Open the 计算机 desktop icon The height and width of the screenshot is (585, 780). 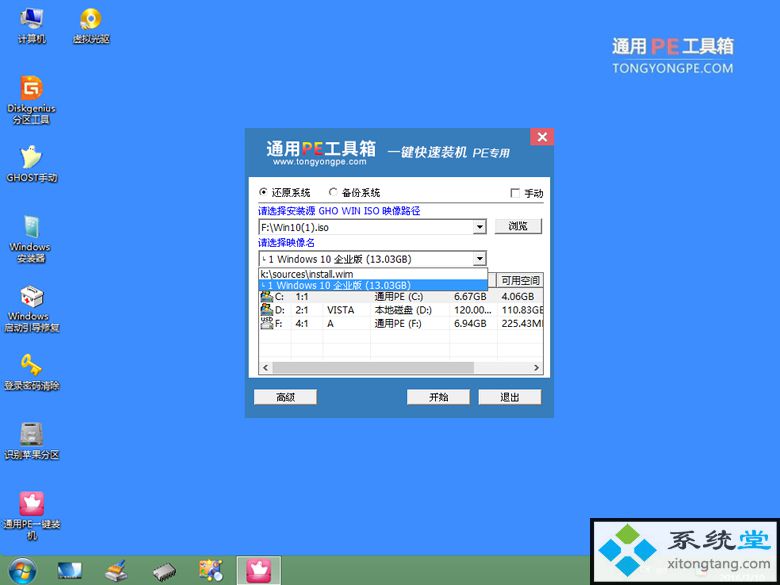click(32, 26)
